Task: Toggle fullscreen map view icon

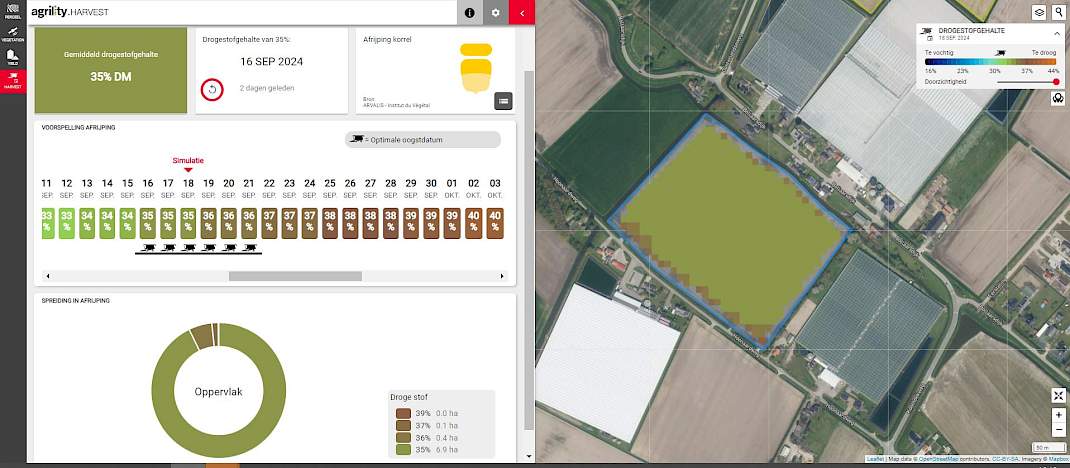Action: click(1058, 396)
